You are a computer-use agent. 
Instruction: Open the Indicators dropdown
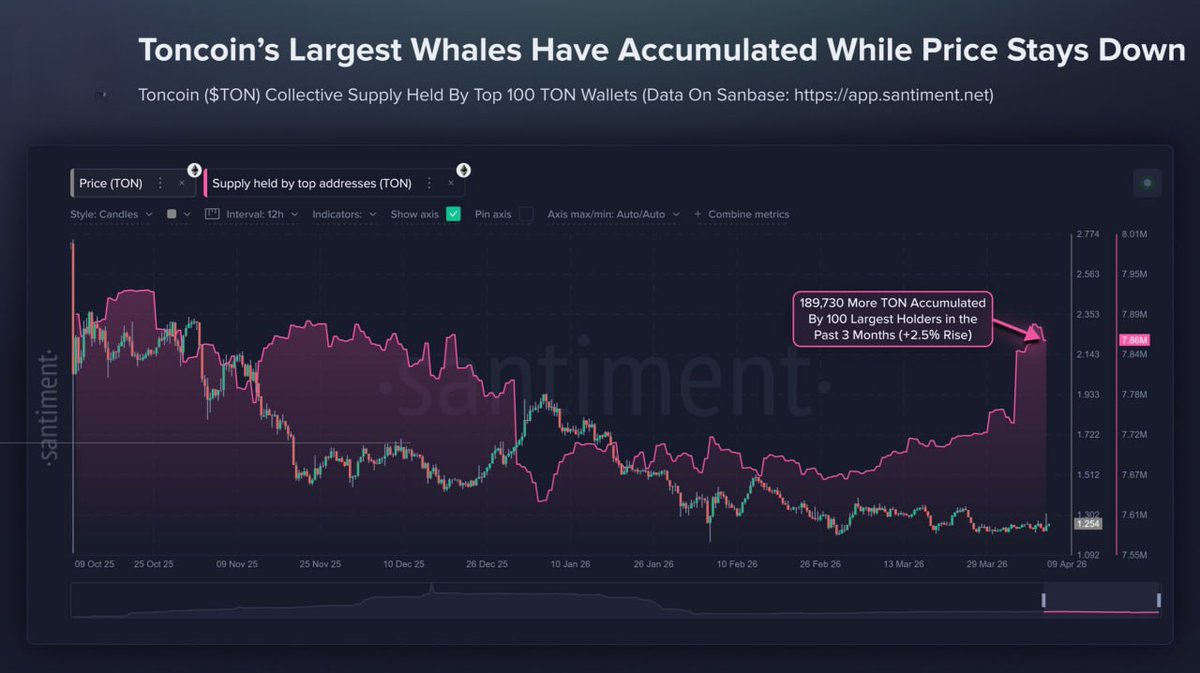343,214
